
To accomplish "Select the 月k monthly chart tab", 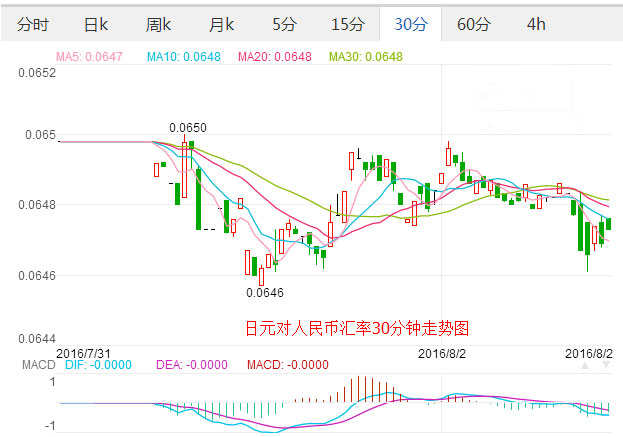I will click(221, 25).
